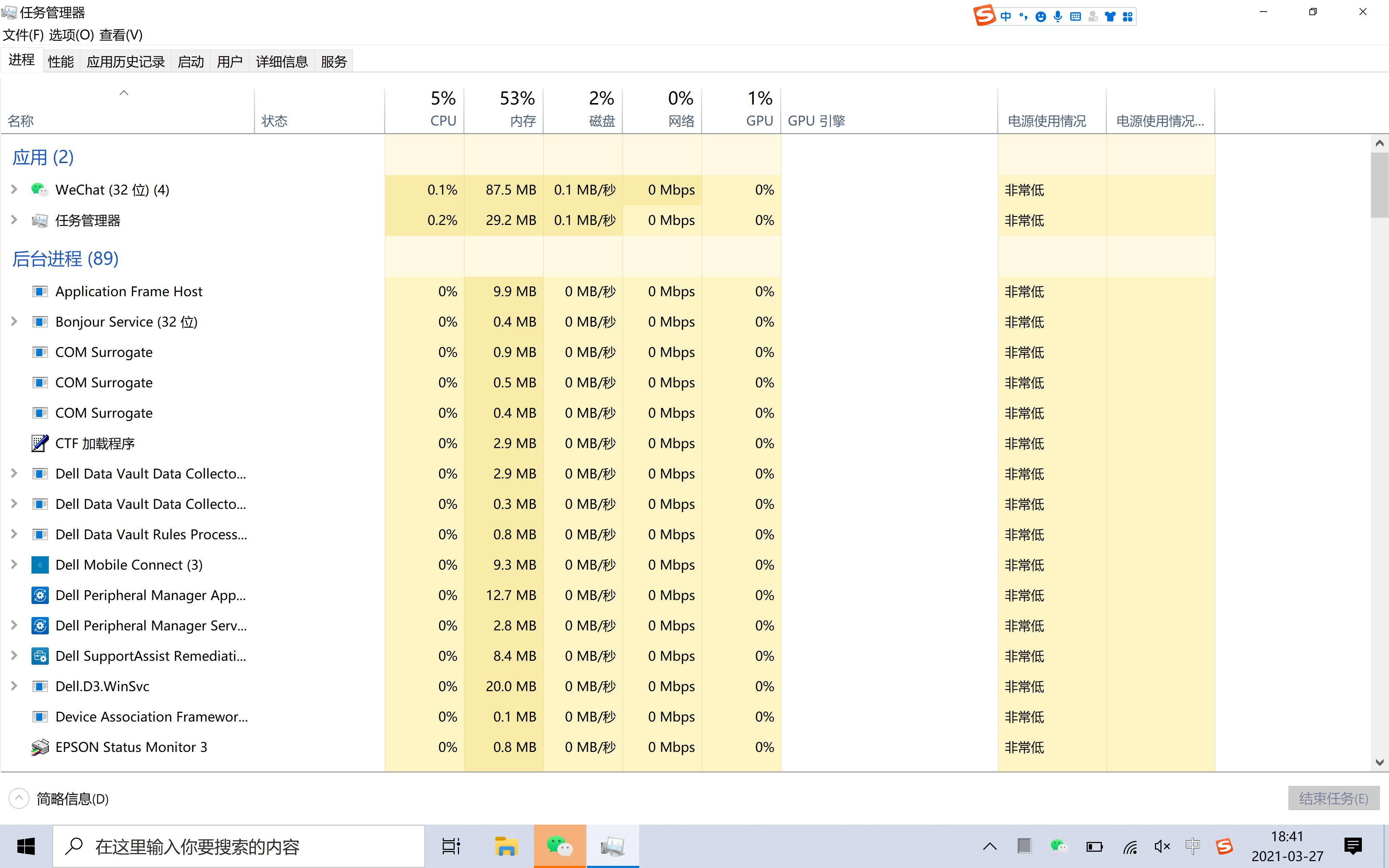The image size is (1389, 868).
Task: Switch to the 性能 tab
Action: [60, 61]
